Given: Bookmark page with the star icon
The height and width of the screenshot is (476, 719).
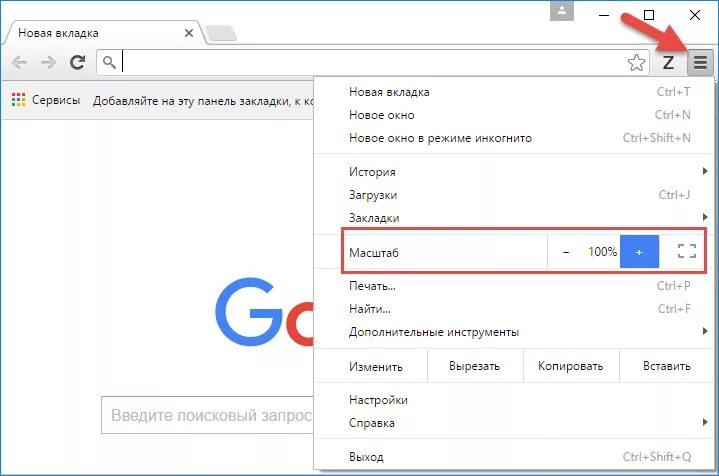Looking at the screenshot, I should 636,62.
